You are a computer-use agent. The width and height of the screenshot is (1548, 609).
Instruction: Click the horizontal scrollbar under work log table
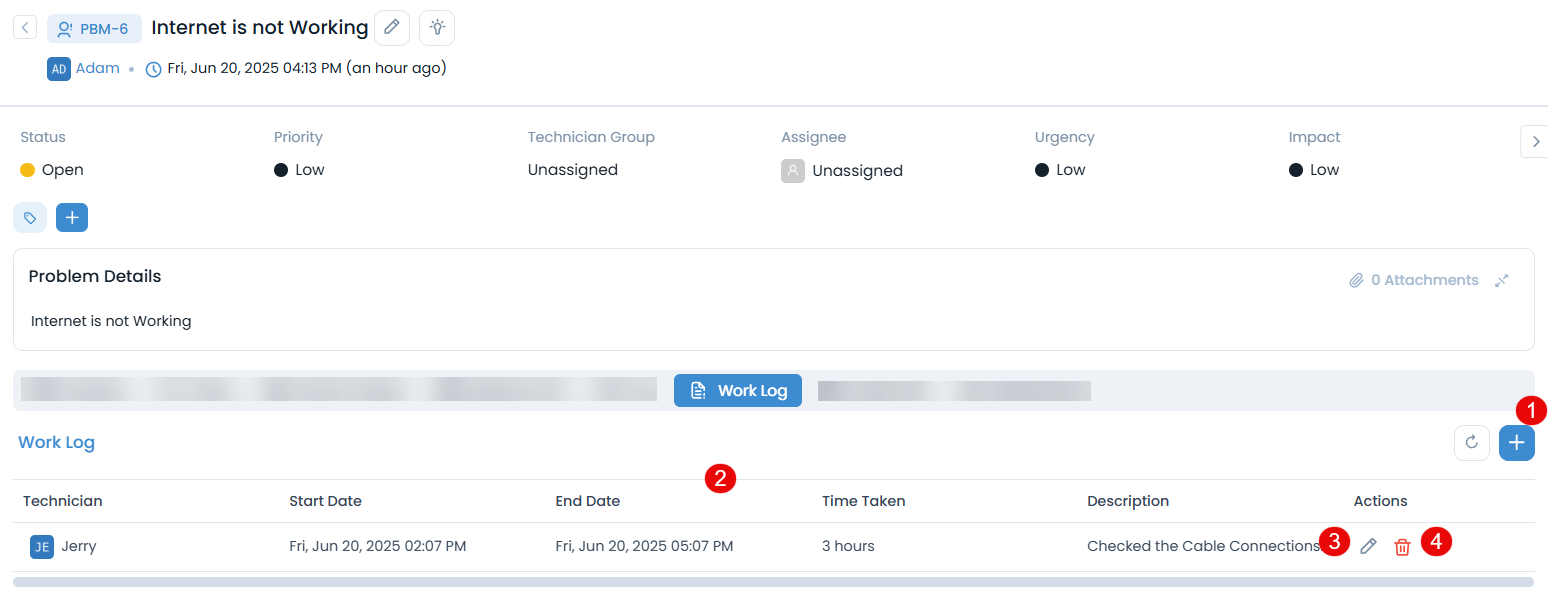(772, 581)
